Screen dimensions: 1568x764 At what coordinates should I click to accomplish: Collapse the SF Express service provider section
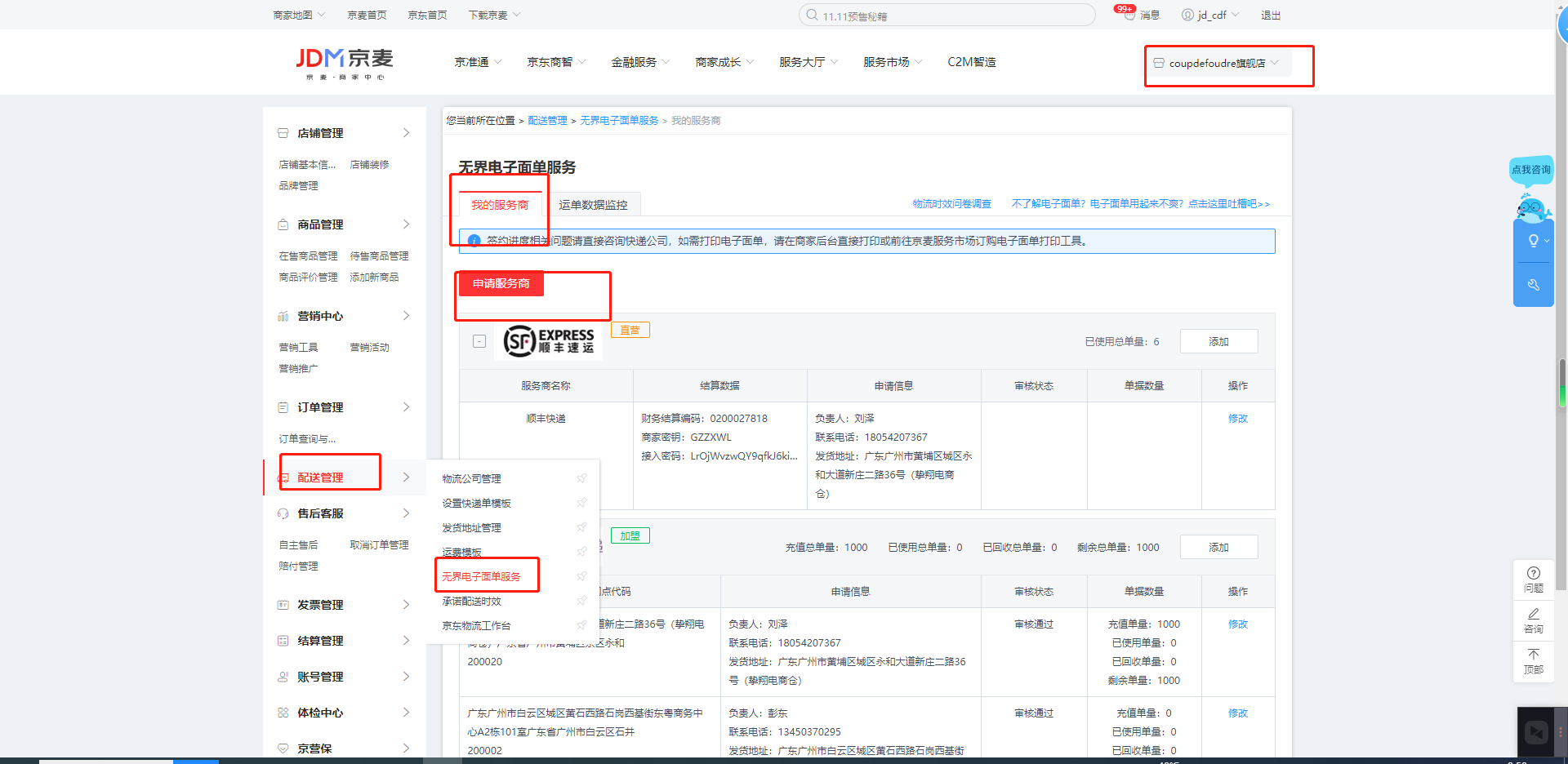tap(479, 341)
